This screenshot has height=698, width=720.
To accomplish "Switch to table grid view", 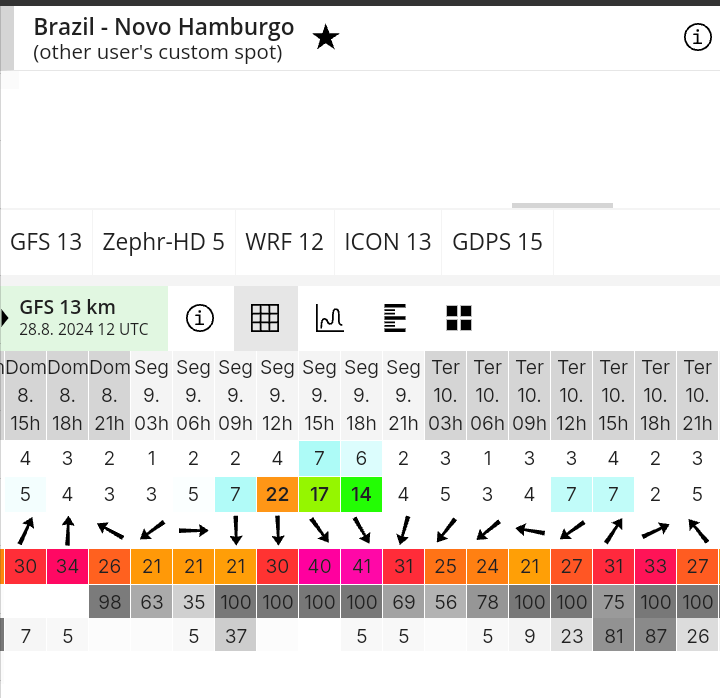I will tap(265, 318).
